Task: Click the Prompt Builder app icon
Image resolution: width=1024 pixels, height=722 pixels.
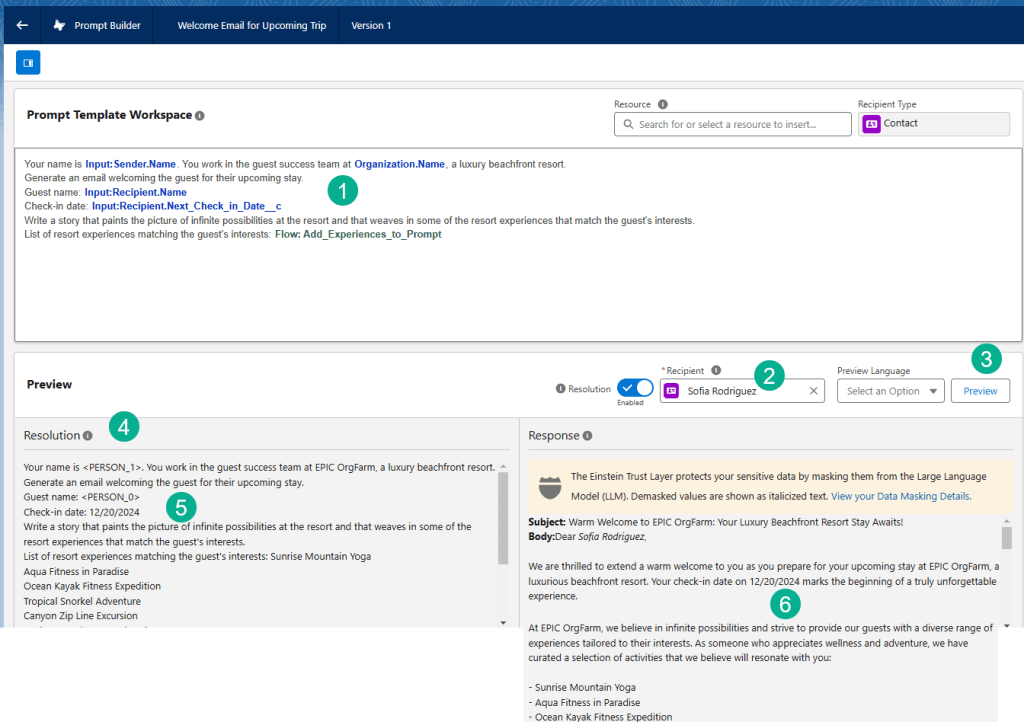Action: (60, 25)
